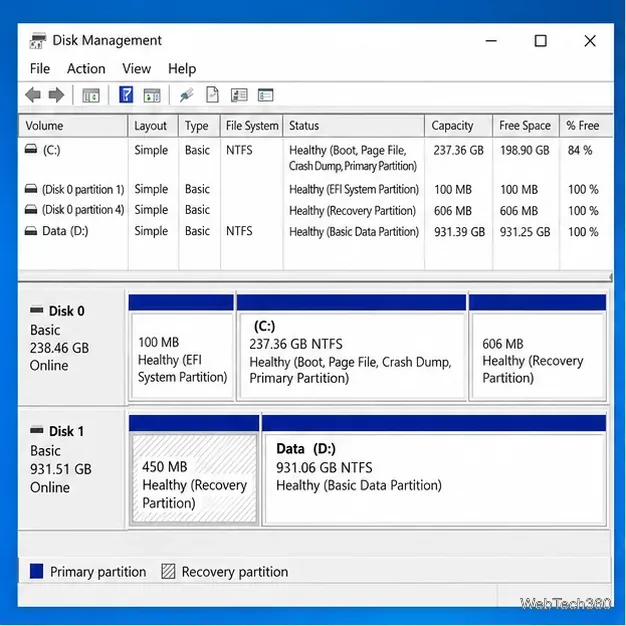The image size is (626, 626).
Task: Sort by the Type column header
Action: tap(199, 126)
